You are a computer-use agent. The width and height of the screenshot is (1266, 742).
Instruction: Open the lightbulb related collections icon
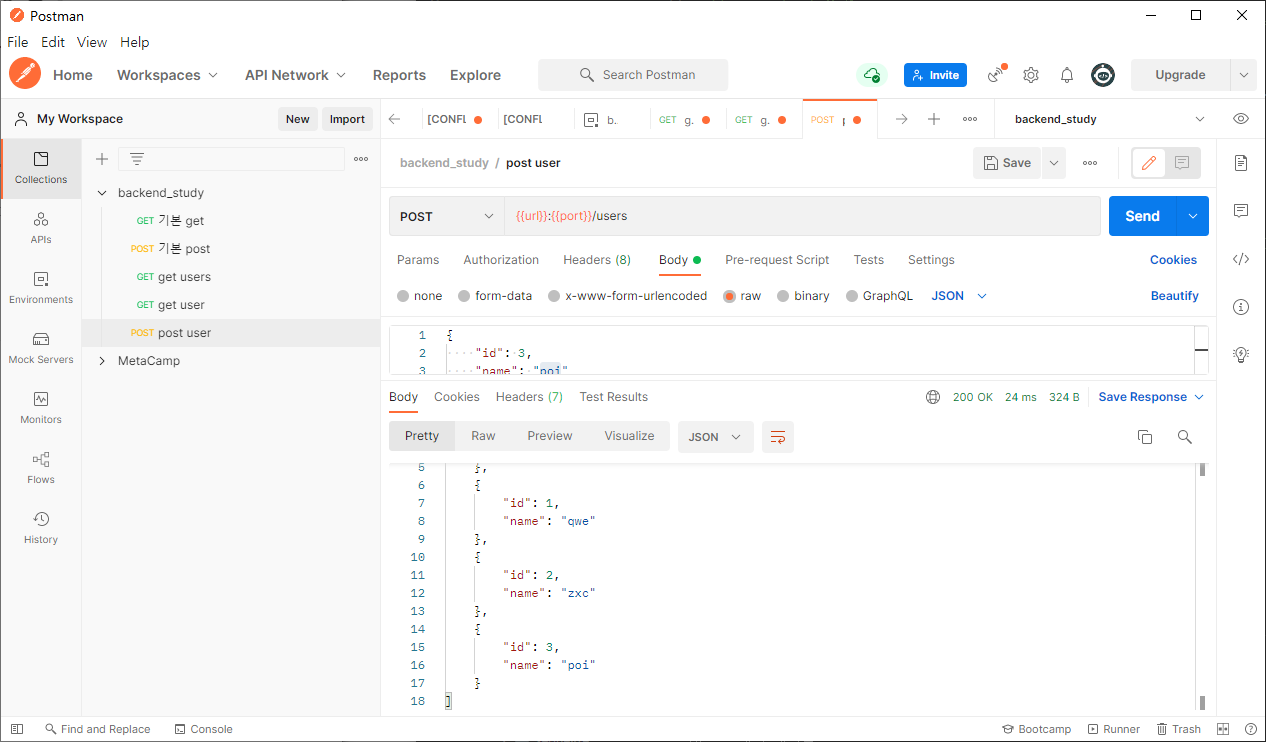coord(1241,354)
